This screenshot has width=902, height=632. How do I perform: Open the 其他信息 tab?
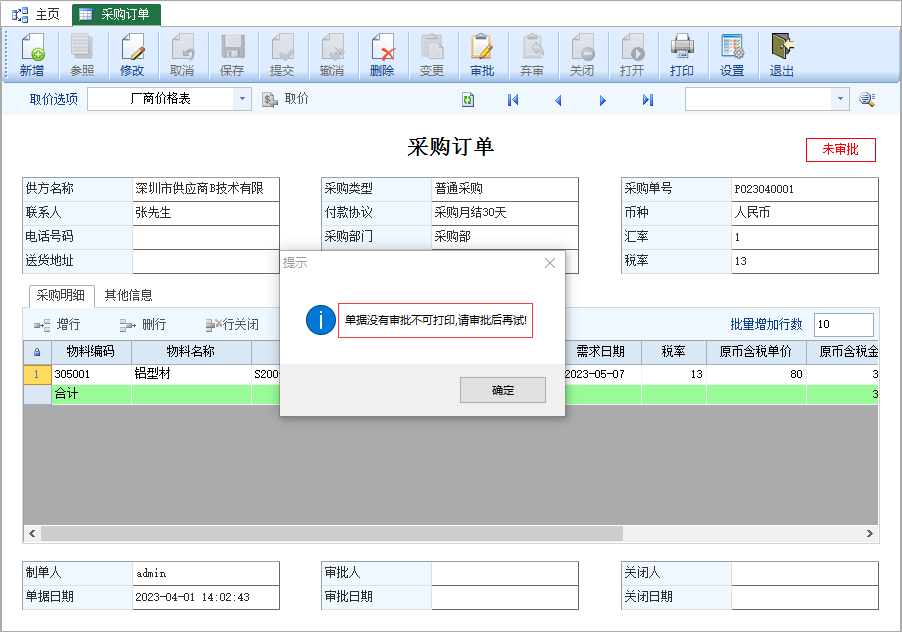point(128,296)
